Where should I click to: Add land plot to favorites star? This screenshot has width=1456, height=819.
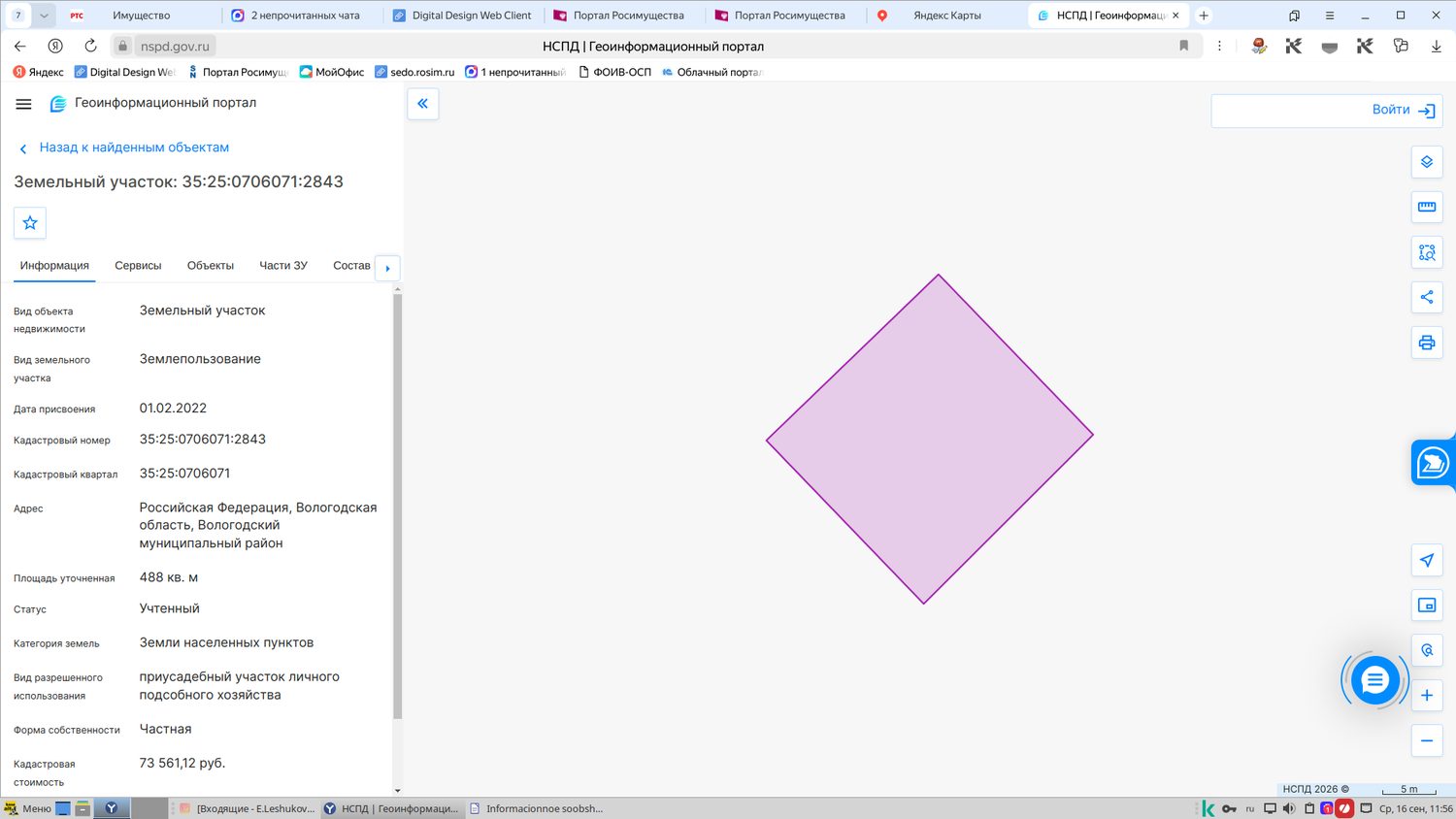point(30,223)
